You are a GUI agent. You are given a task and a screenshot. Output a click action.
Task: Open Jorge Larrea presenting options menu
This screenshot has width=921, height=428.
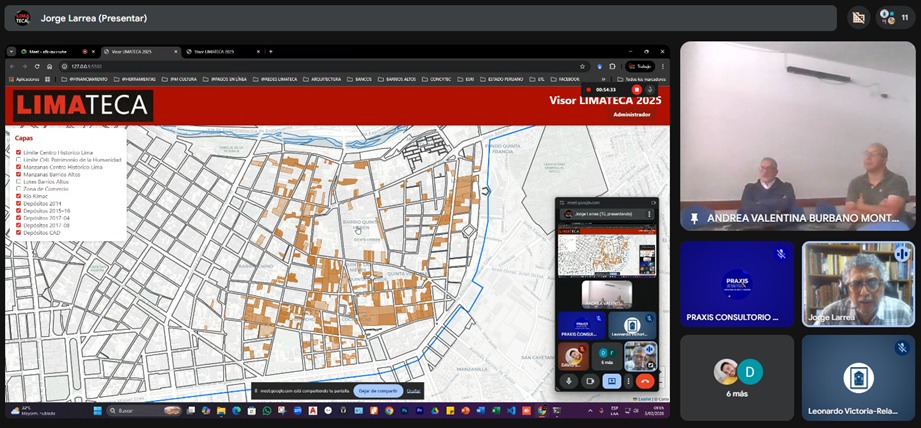[x=649, y=214]
